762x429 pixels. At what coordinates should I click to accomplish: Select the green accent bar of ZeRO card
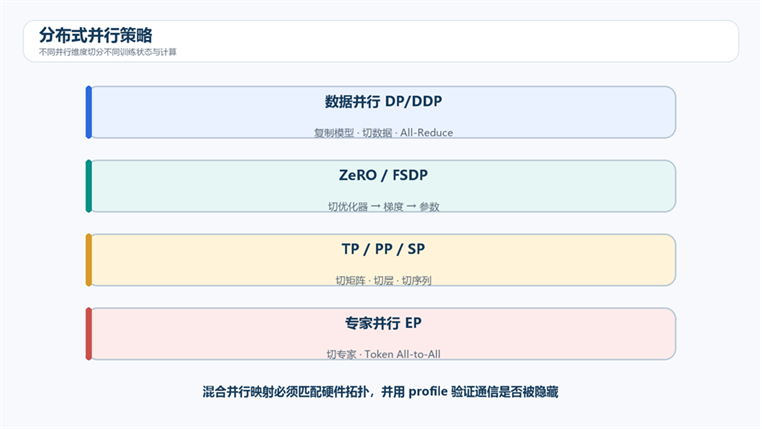click(88, 186)
